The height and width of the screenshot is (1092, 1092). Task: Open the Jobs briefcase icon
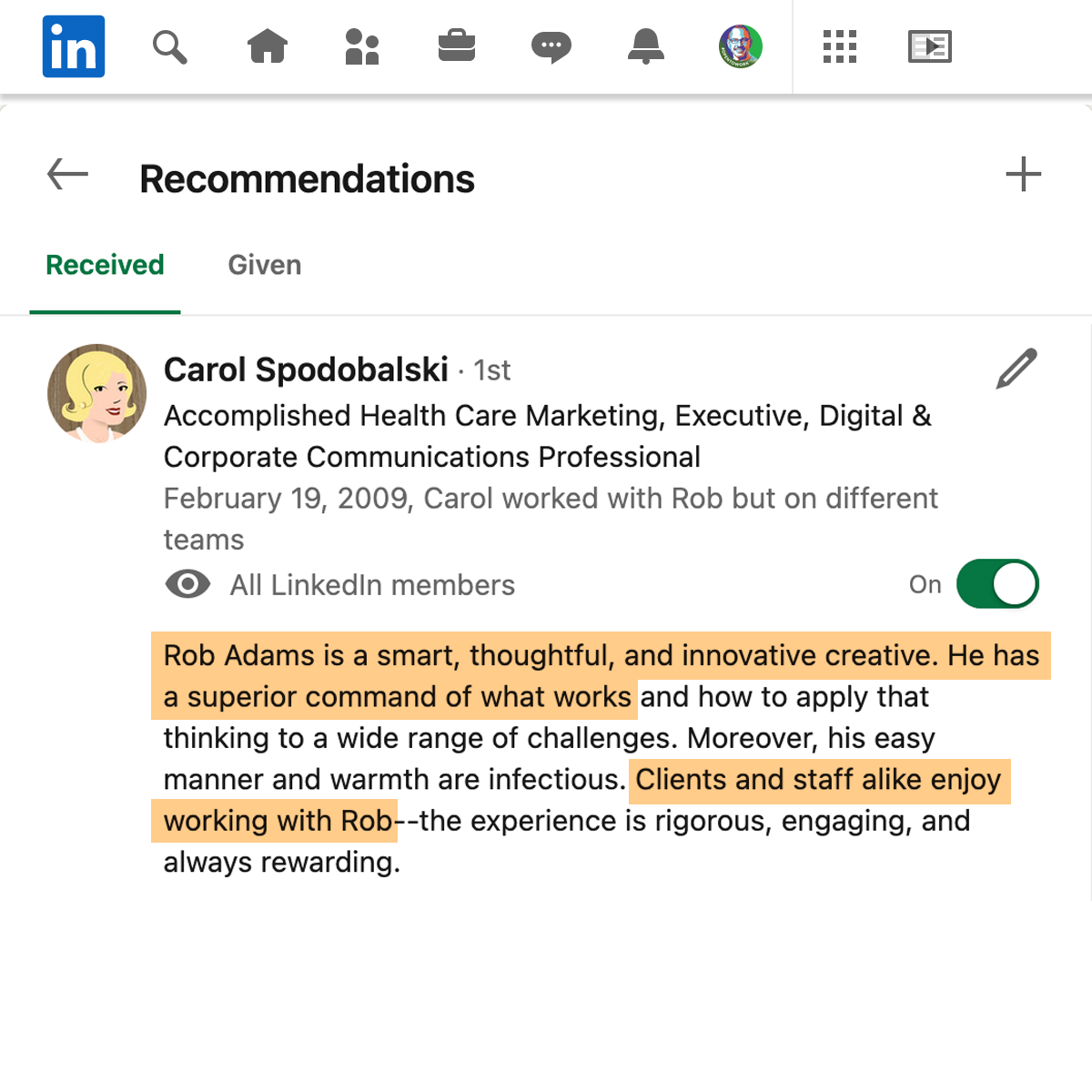pyautogui.click(x=457, y=46)
